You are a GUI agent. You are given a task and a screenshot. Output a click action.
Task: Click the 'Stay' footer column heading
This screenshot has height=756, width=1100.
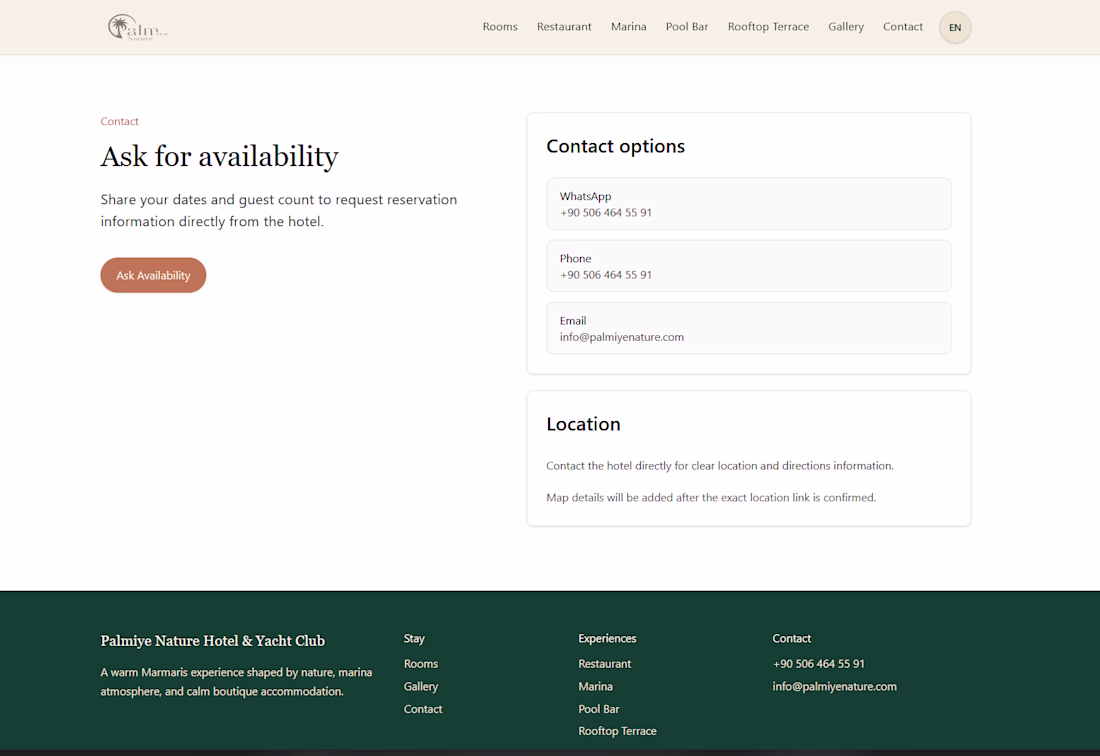(414, 638)
